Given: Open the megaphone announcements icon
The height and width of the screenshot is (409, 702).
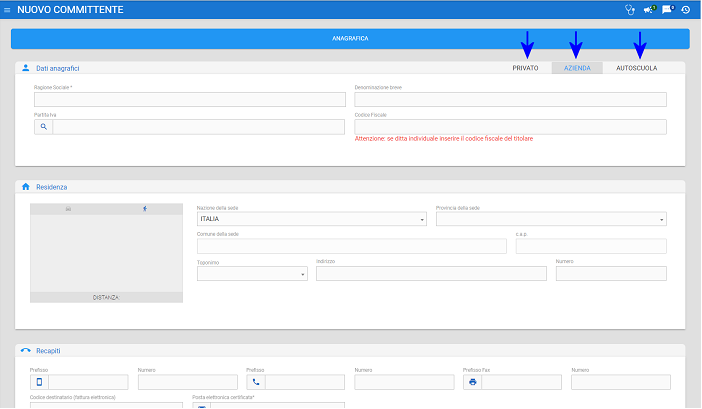Looking at the screenshot, I should (x=649, y=9).
